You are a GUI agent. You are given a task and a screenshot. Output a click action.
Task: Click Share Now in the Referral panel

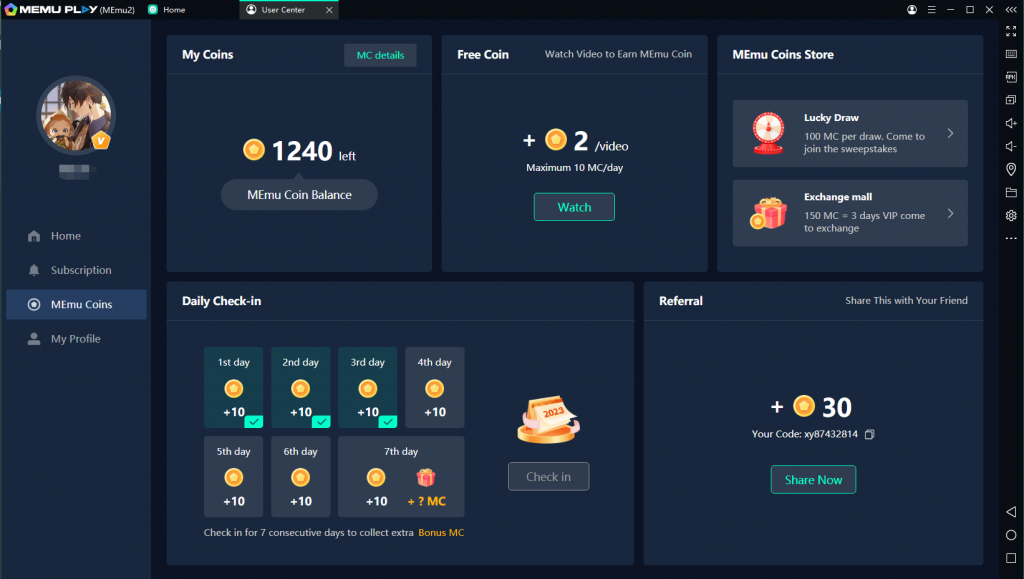[813, 479]
